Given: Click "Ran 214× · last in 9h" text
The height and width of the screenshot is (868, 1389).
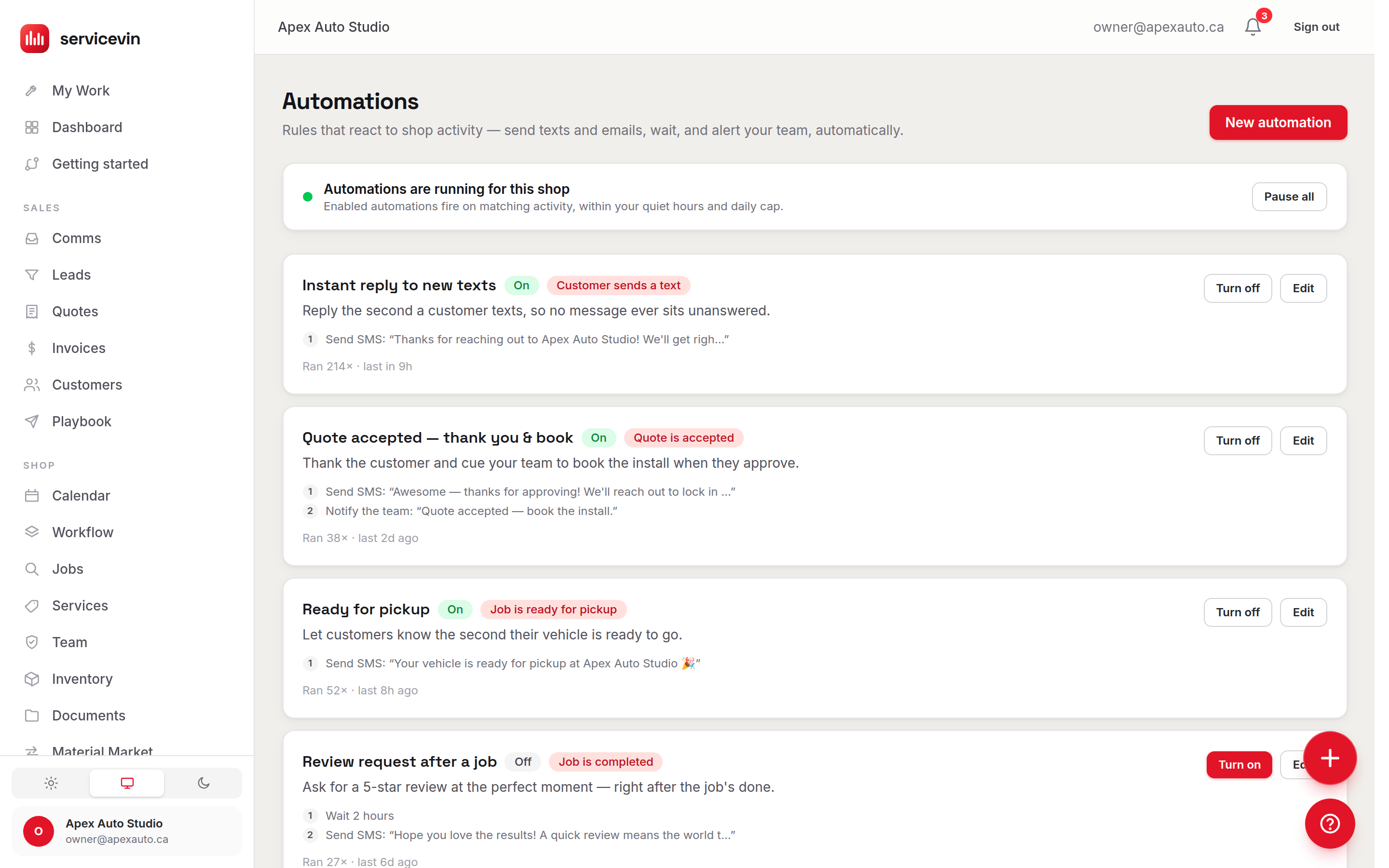Looking at the screenshot, I should pyautogui.click(x=357, y=367).
